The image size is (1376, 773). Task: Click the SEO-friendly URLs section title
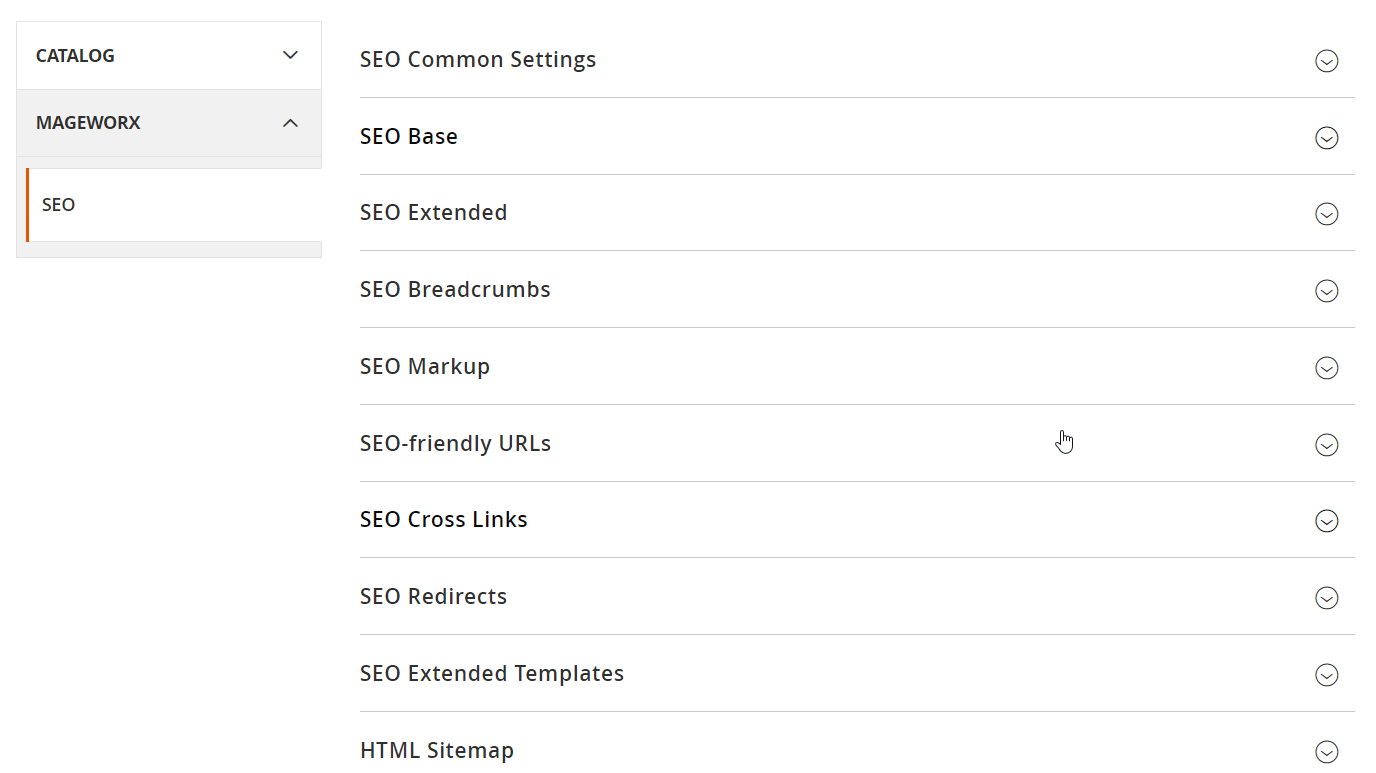[x=455, y=443]
